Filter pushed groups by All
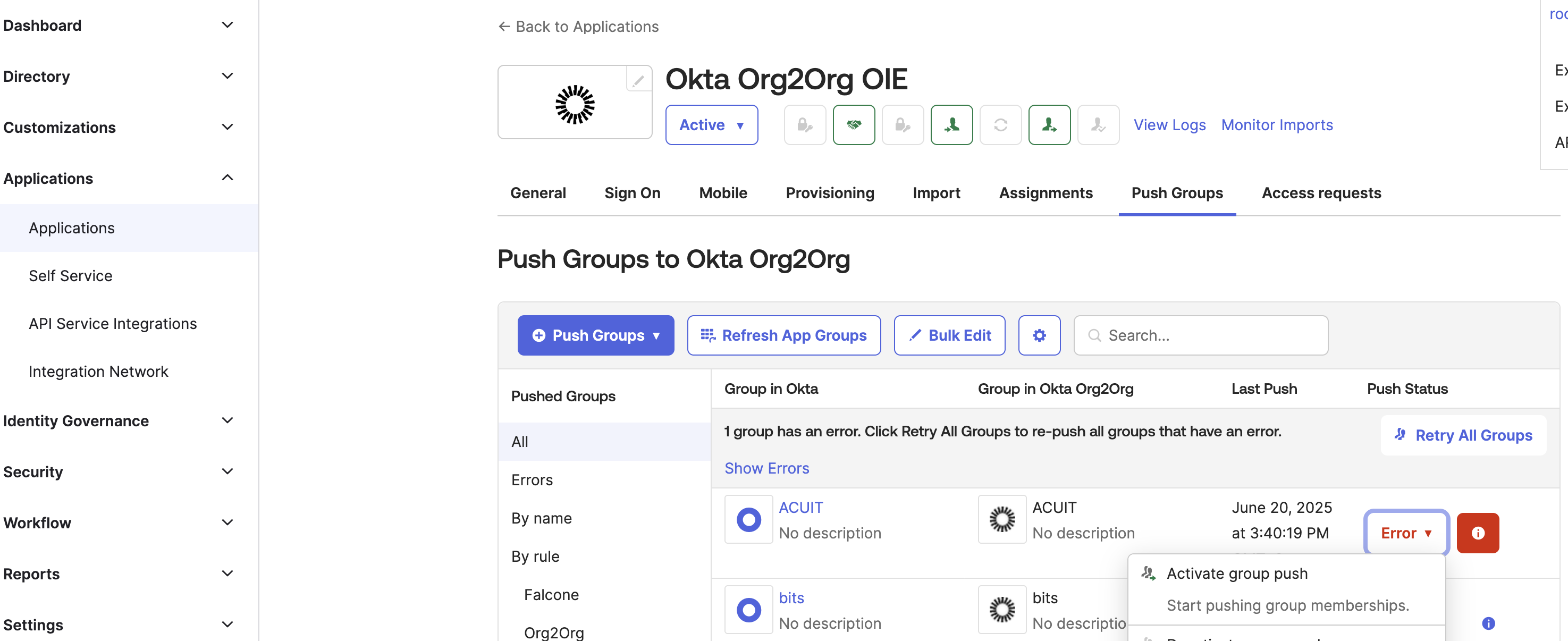Image resolution: width=1568 pixels, height=641 pixels. tap(604, 442)
